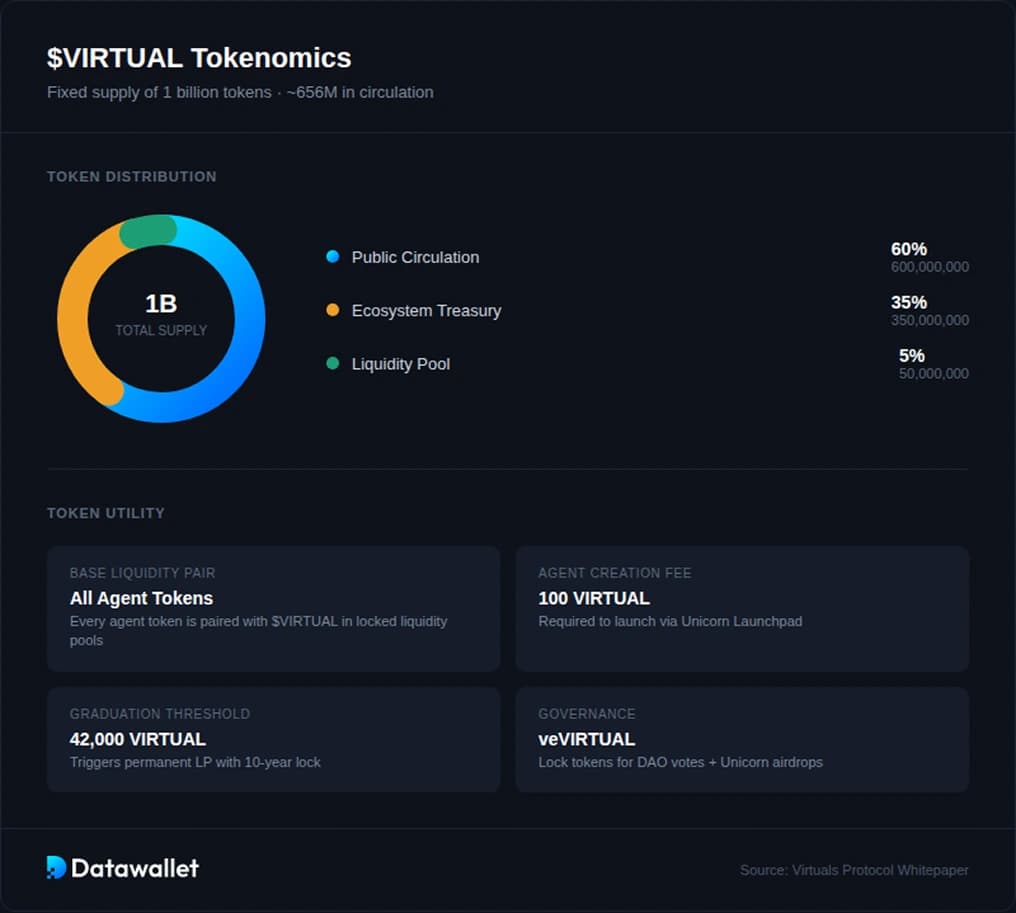Click the Datawallet logo icon
This screenshot has height=913, width=1016.
coord(55,867)
